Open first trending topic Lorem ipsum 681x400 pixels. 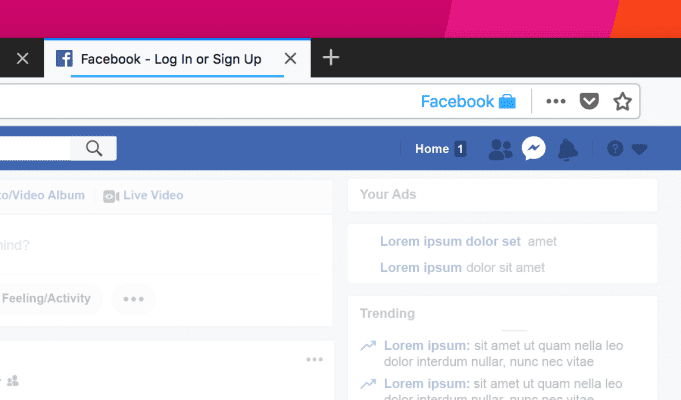[427, 346]
